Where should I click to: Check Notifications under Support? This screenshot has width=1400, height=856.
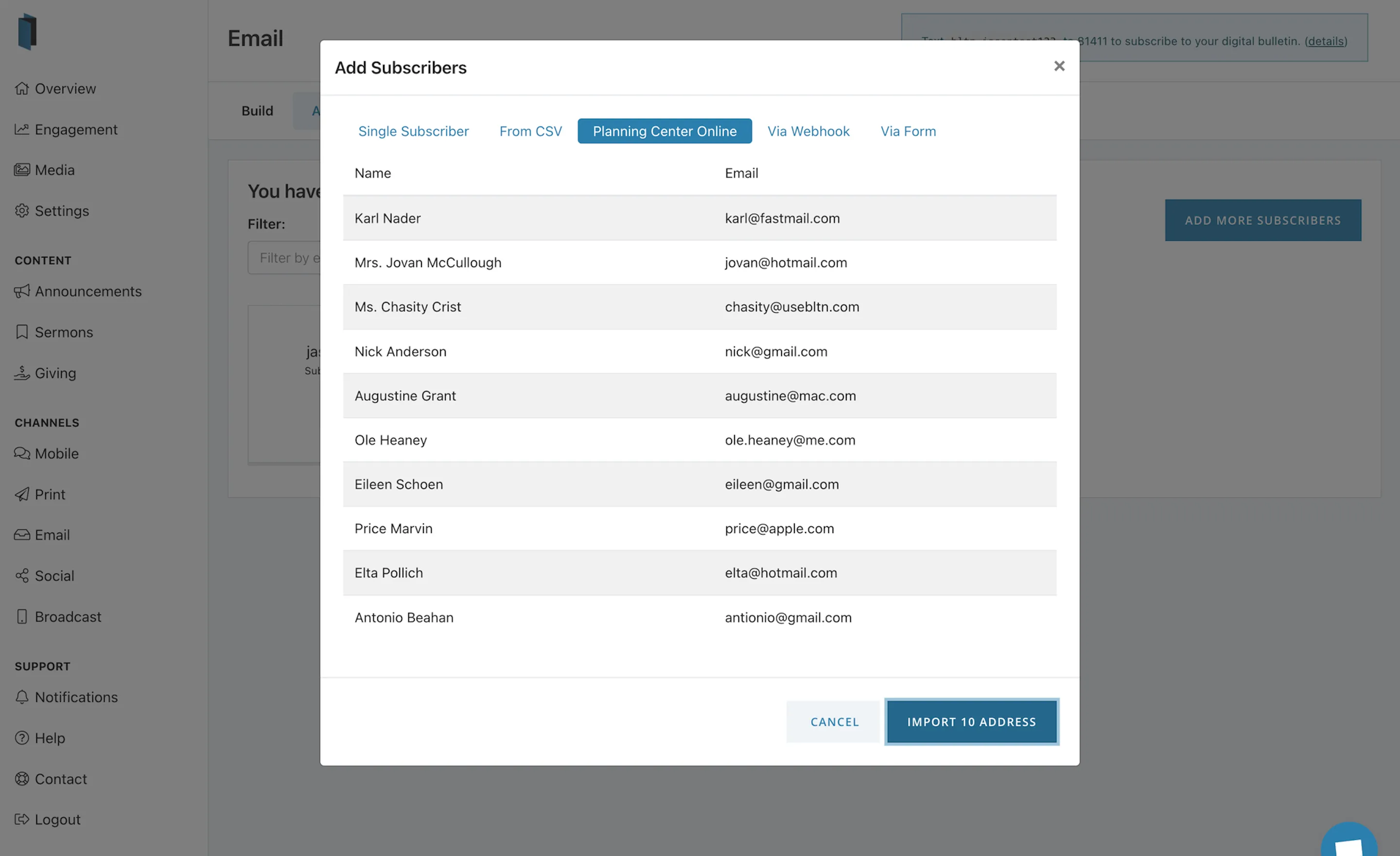76,697
